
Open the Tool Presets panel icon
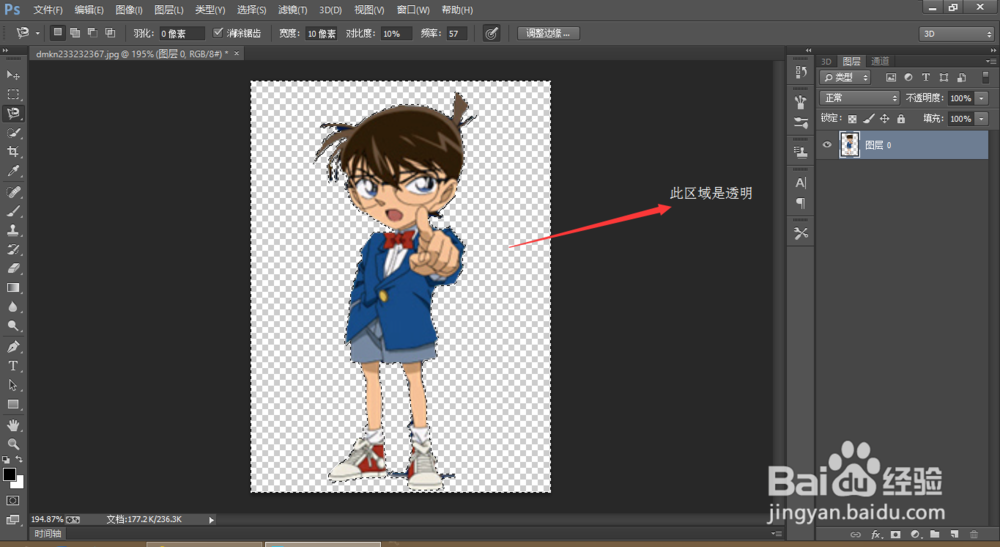tap(801, 233)
